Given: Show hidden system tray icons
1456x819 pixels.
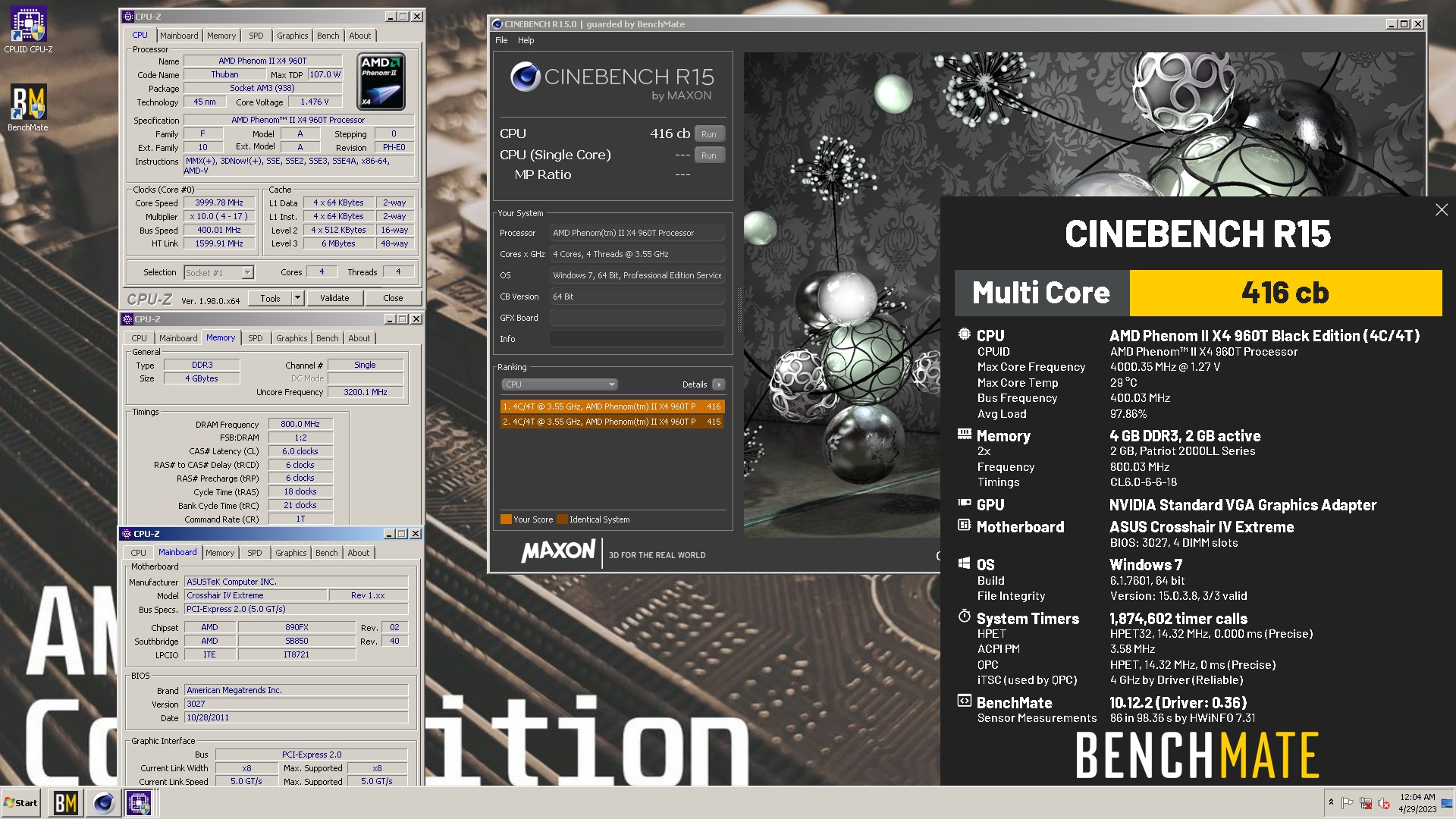Looking at the screenshot, I should tap(1331, 802).
